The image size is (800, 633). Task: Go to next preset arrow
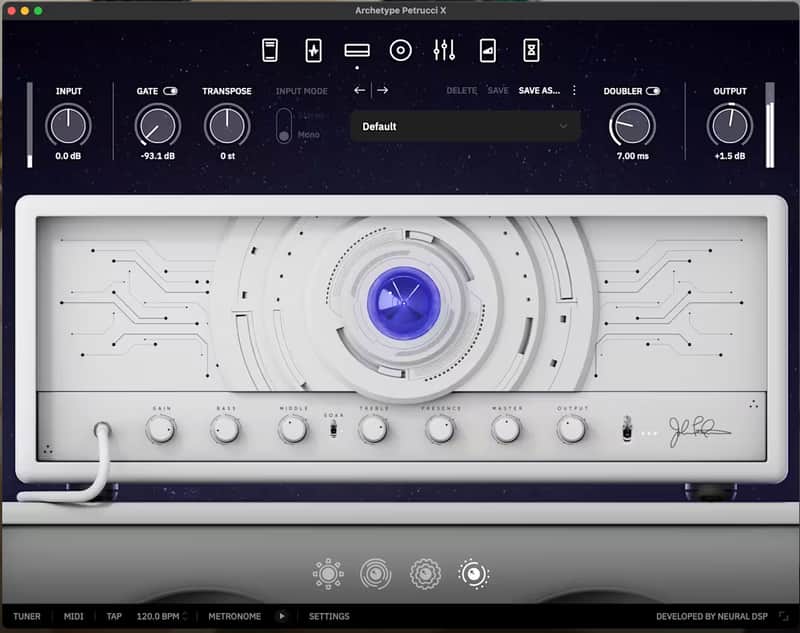point(383,90)
